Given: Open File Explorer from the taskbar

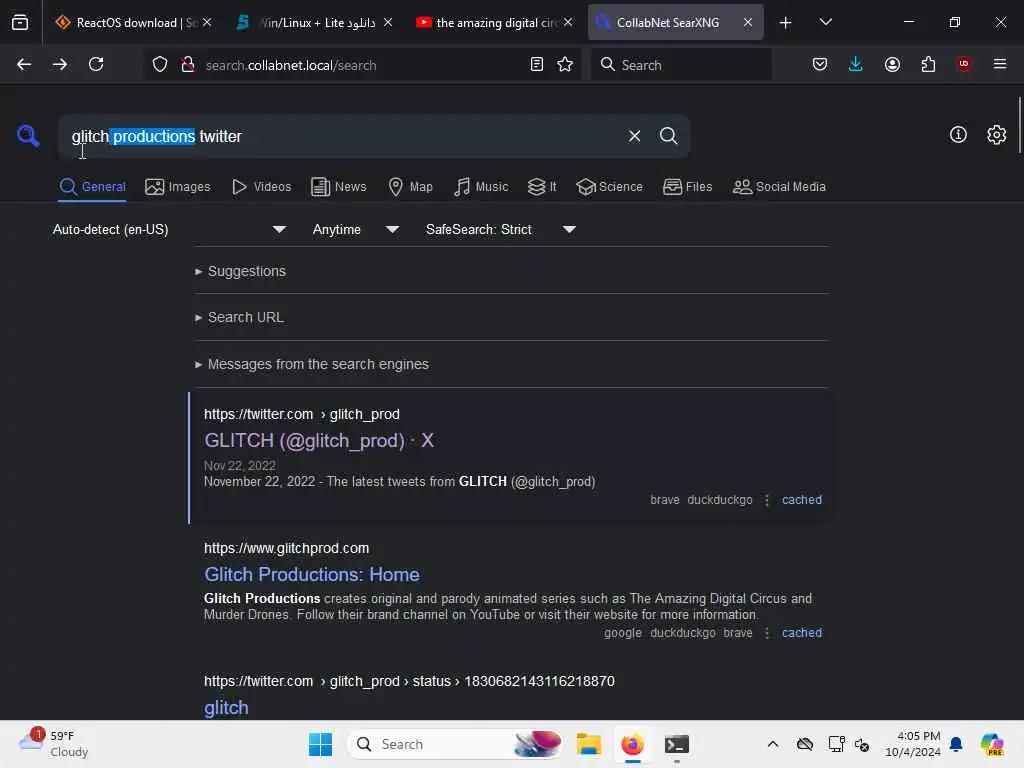Looking at the screenshot, I should (x=588, y=744).
